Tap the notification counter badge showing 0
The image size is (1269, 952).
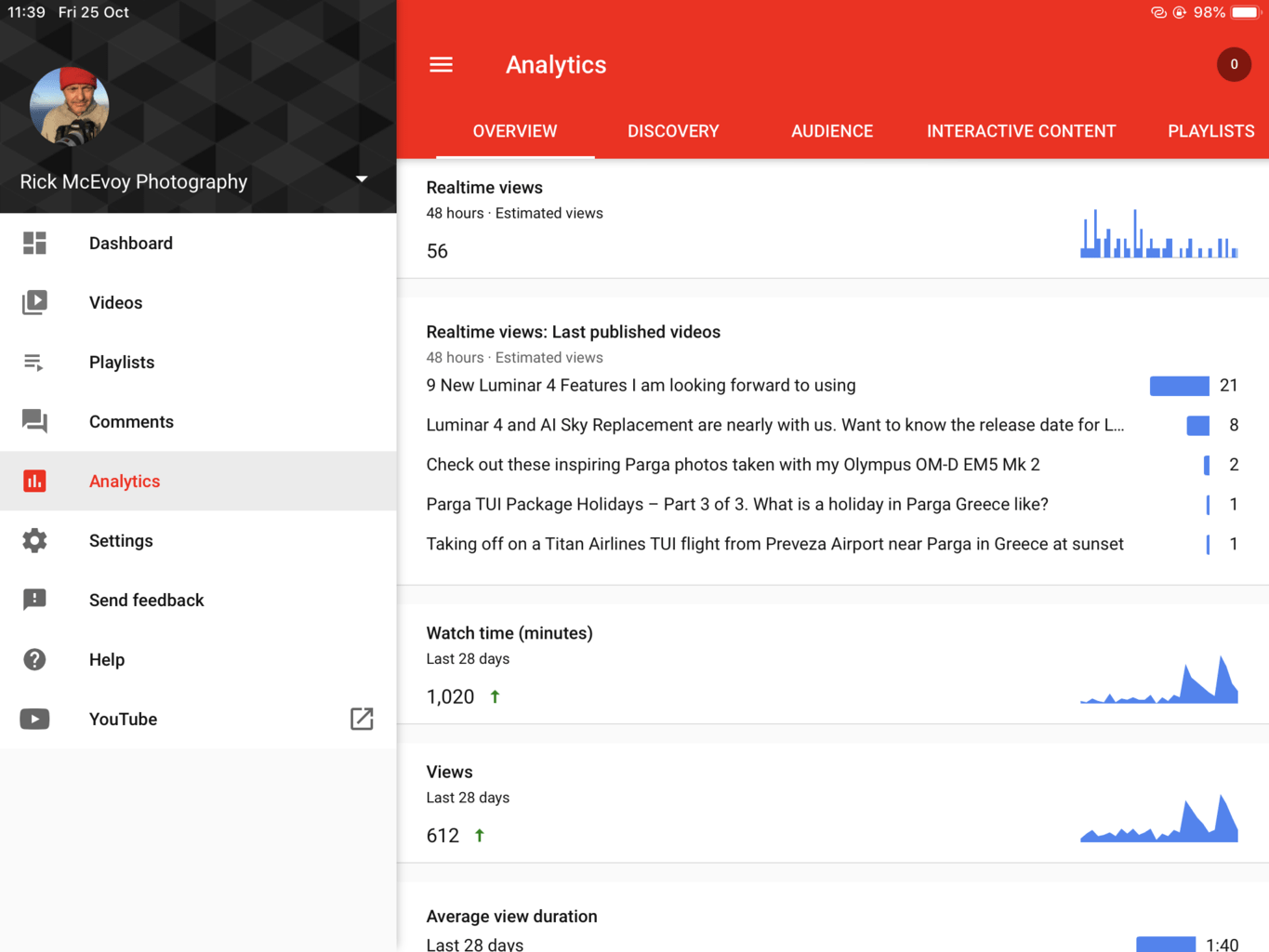(1234, 64)
